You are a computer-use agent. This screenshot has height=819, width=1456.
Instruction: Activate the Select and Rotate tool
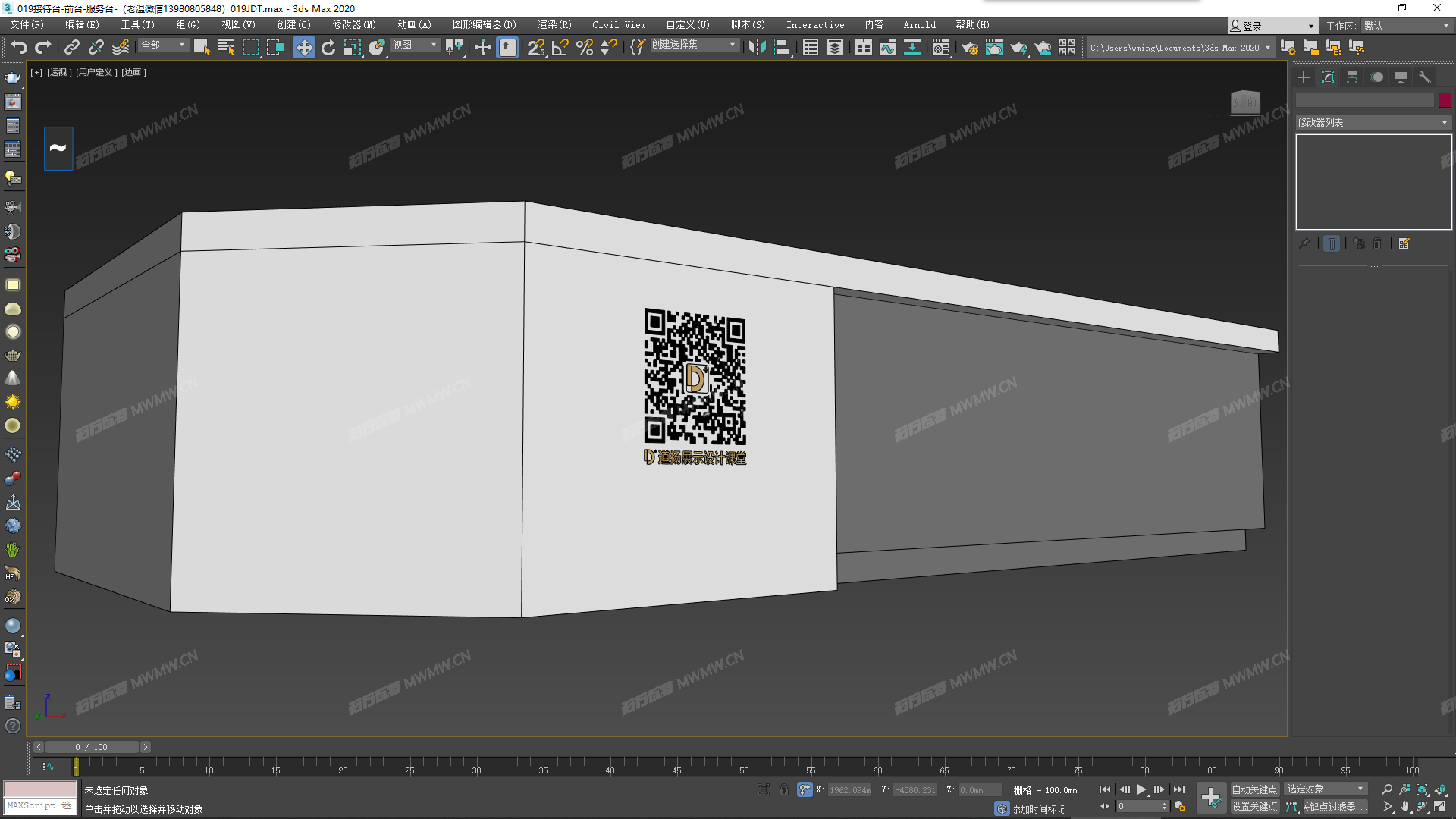pos(328,48)
